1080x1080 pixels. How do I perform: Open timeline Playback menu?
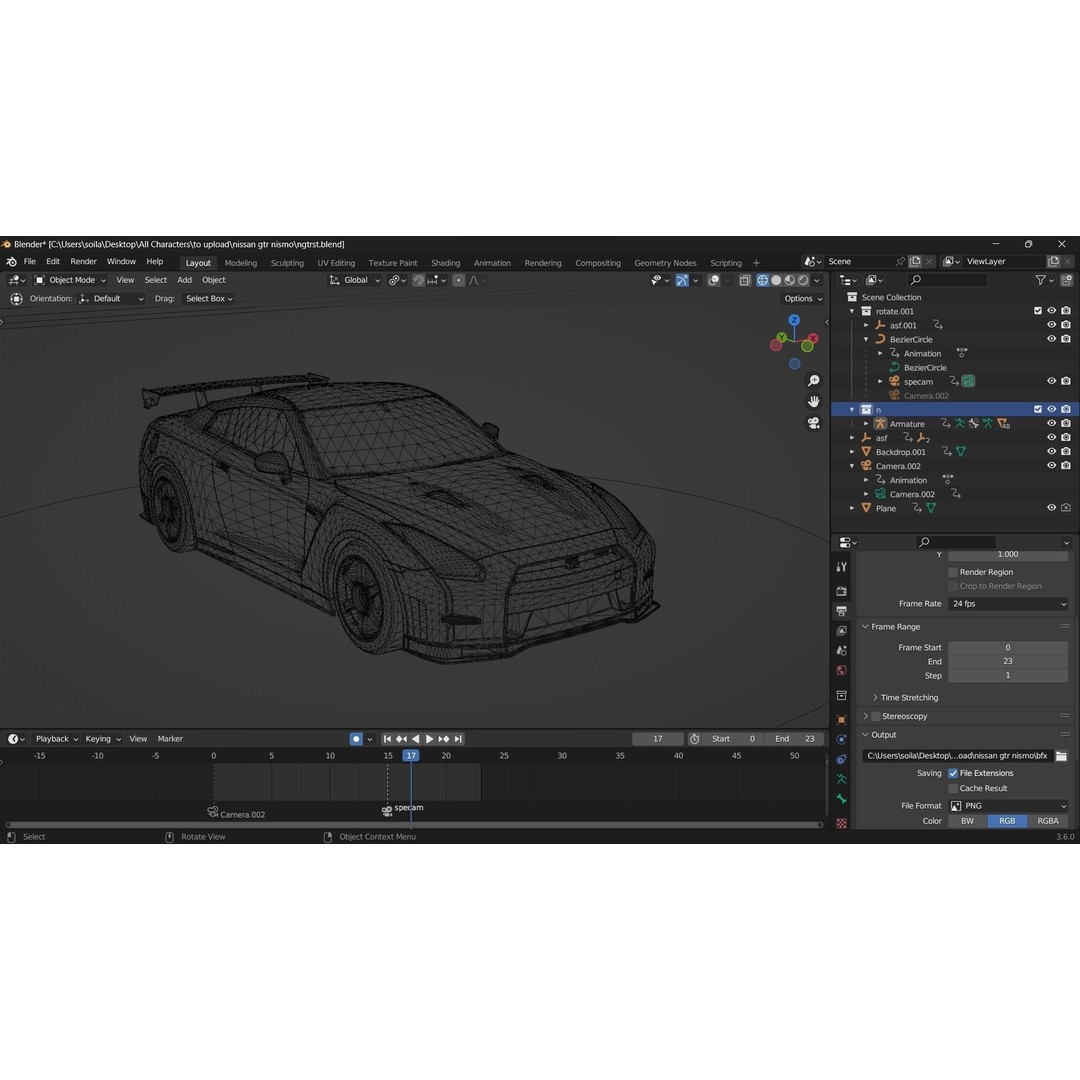(x=56, y=739)
